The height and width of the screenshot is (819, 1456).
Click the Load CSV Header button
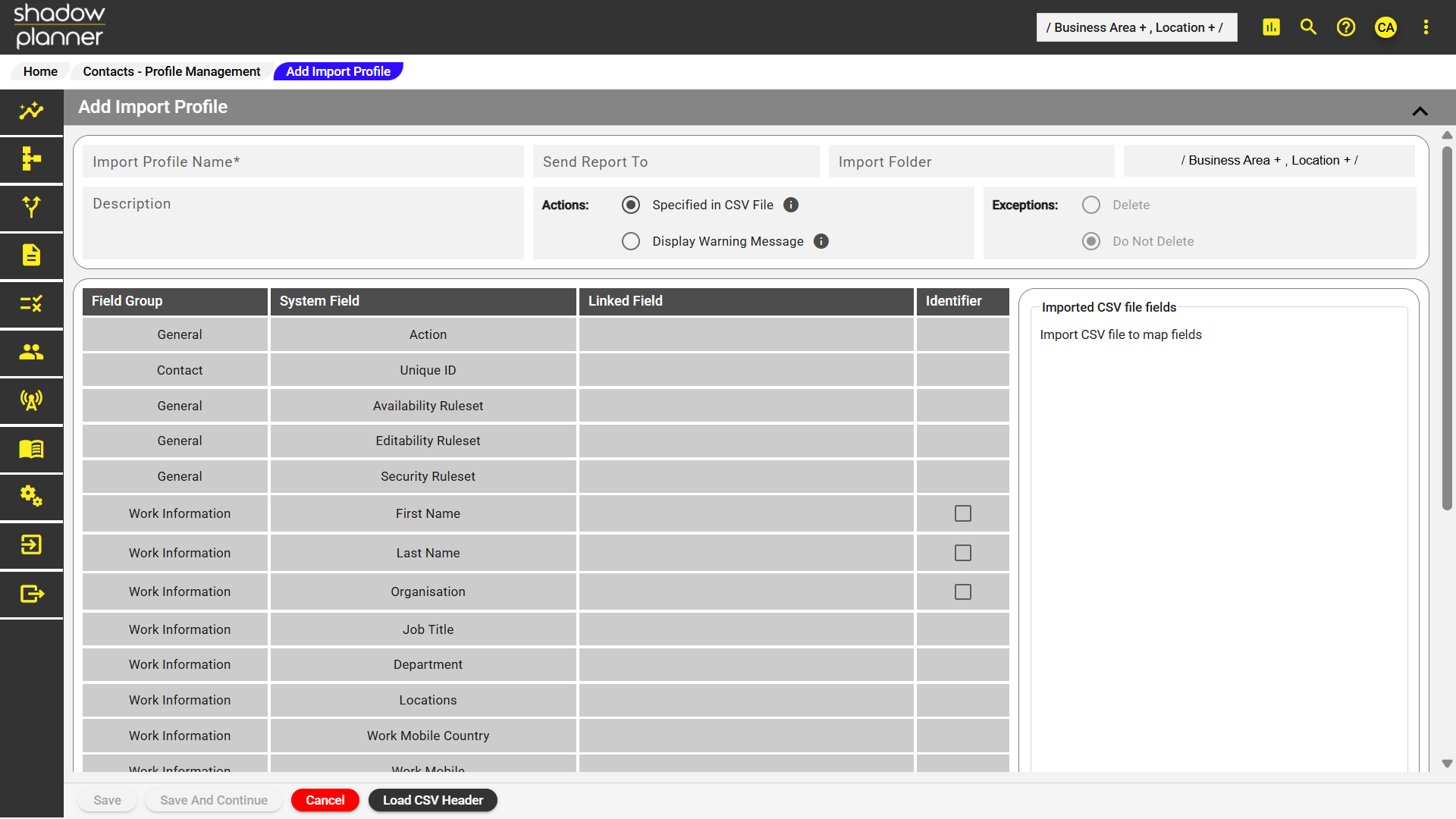pos(432,800)
